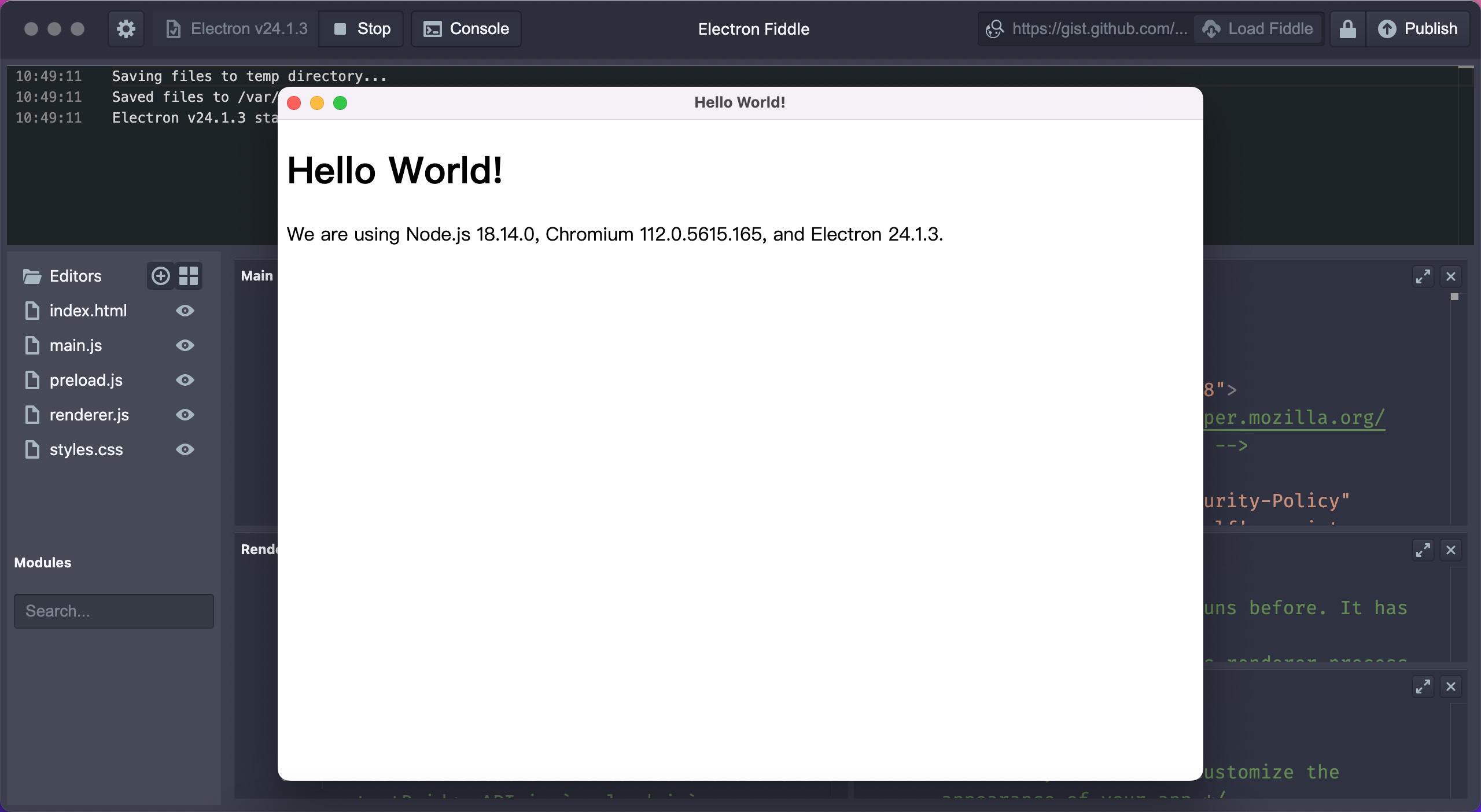Screen dimensions: 1481x812
Task: Click the Modules section heading
Action: click(43, 563)
